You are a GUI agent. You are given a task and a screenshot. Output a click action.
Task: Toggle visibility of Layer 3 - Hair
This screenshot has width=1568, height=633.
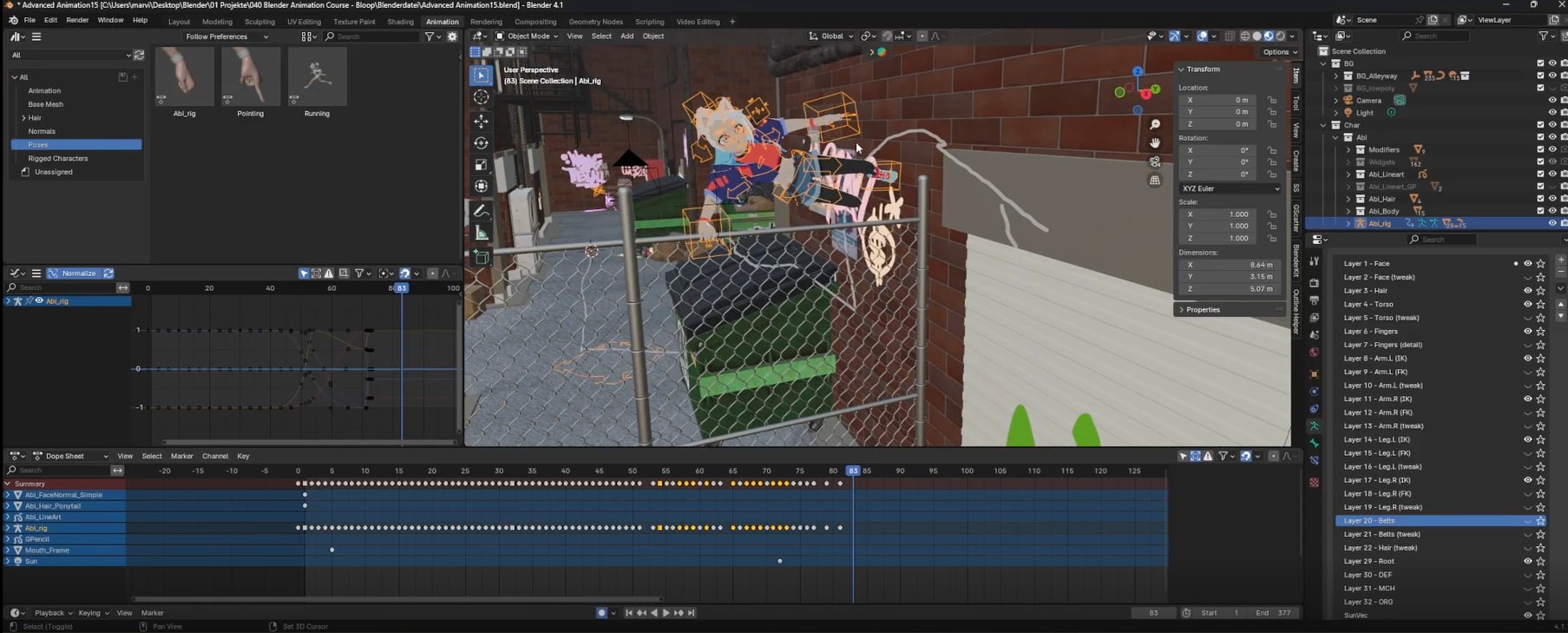click(1527, 291)
